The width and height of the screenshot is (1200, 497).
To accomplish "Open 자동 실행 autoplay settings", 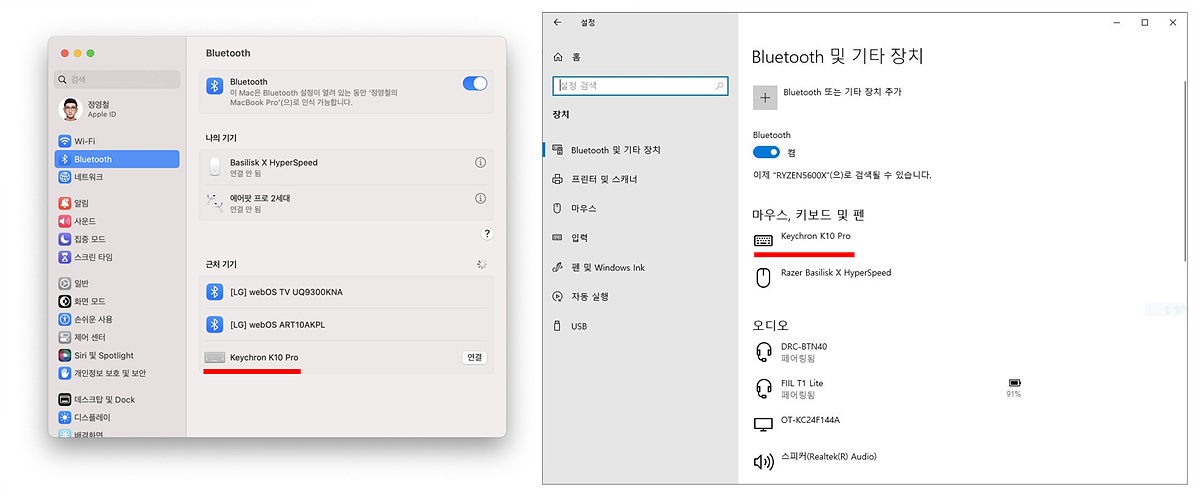I will pos(580,297).
